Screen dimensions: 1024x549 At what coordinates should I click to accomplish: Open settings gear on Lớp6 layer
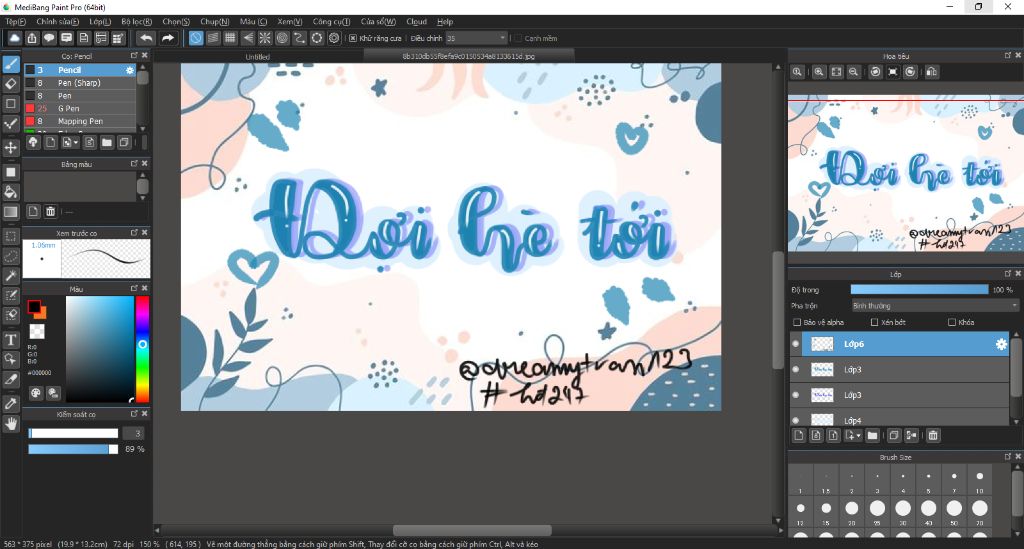[x=1001, y=344]
